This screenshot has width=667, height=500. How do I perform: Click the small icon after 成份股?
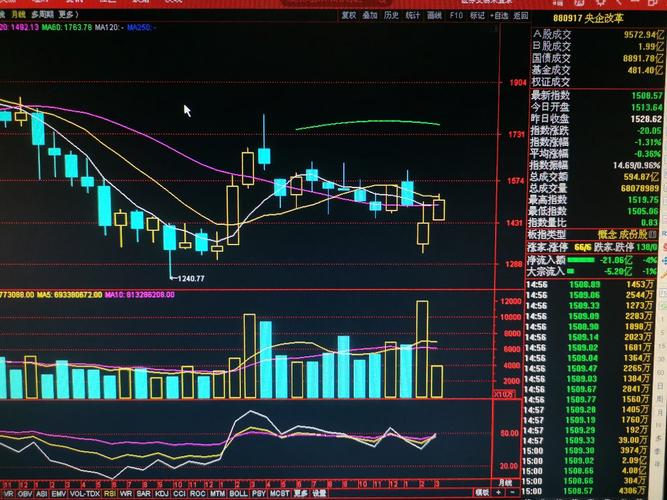tap(653, 234)
